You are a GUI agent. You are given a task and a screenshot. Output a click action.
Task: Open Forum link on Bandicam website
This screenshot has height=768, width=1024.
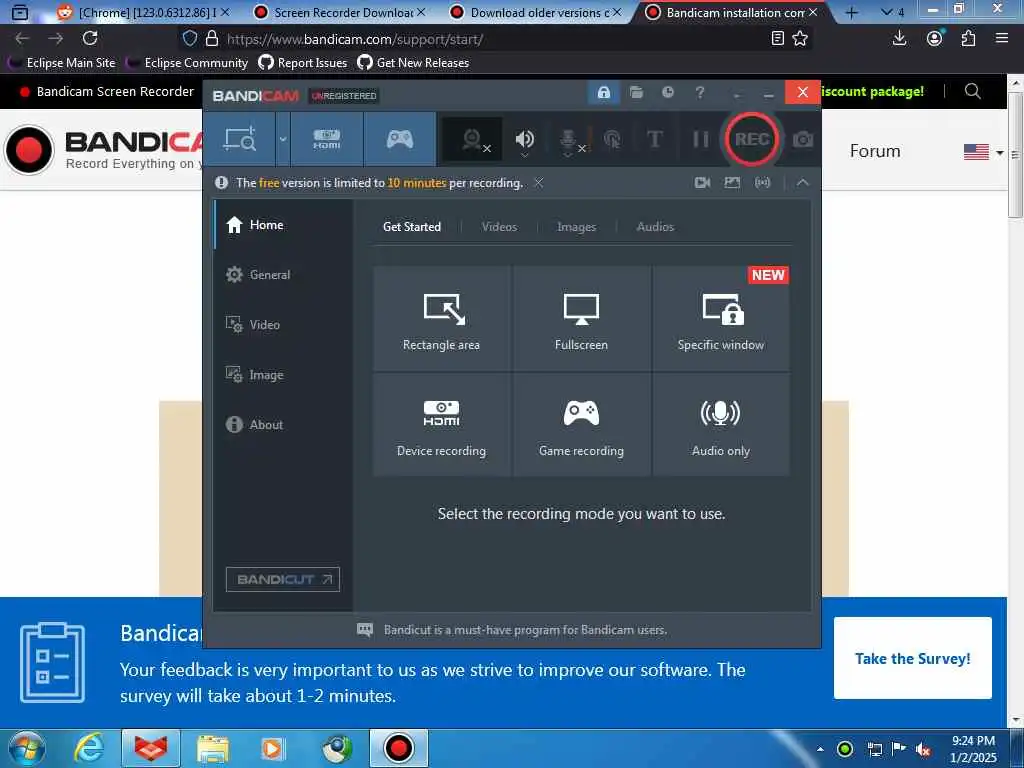(x=875, y=151)
